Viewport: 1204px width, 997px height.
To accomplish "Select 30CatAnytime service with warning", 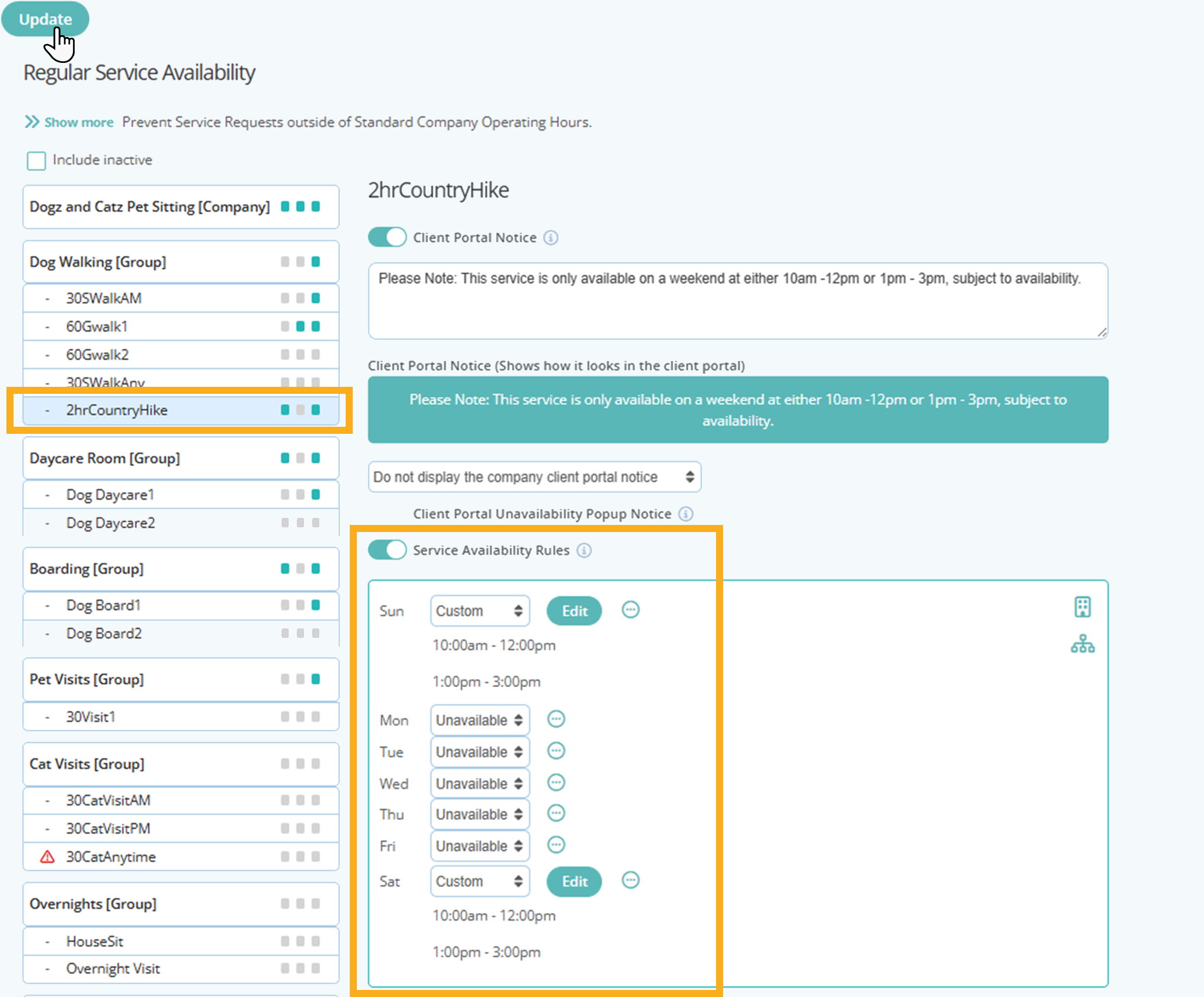I will tap(111, 857).
